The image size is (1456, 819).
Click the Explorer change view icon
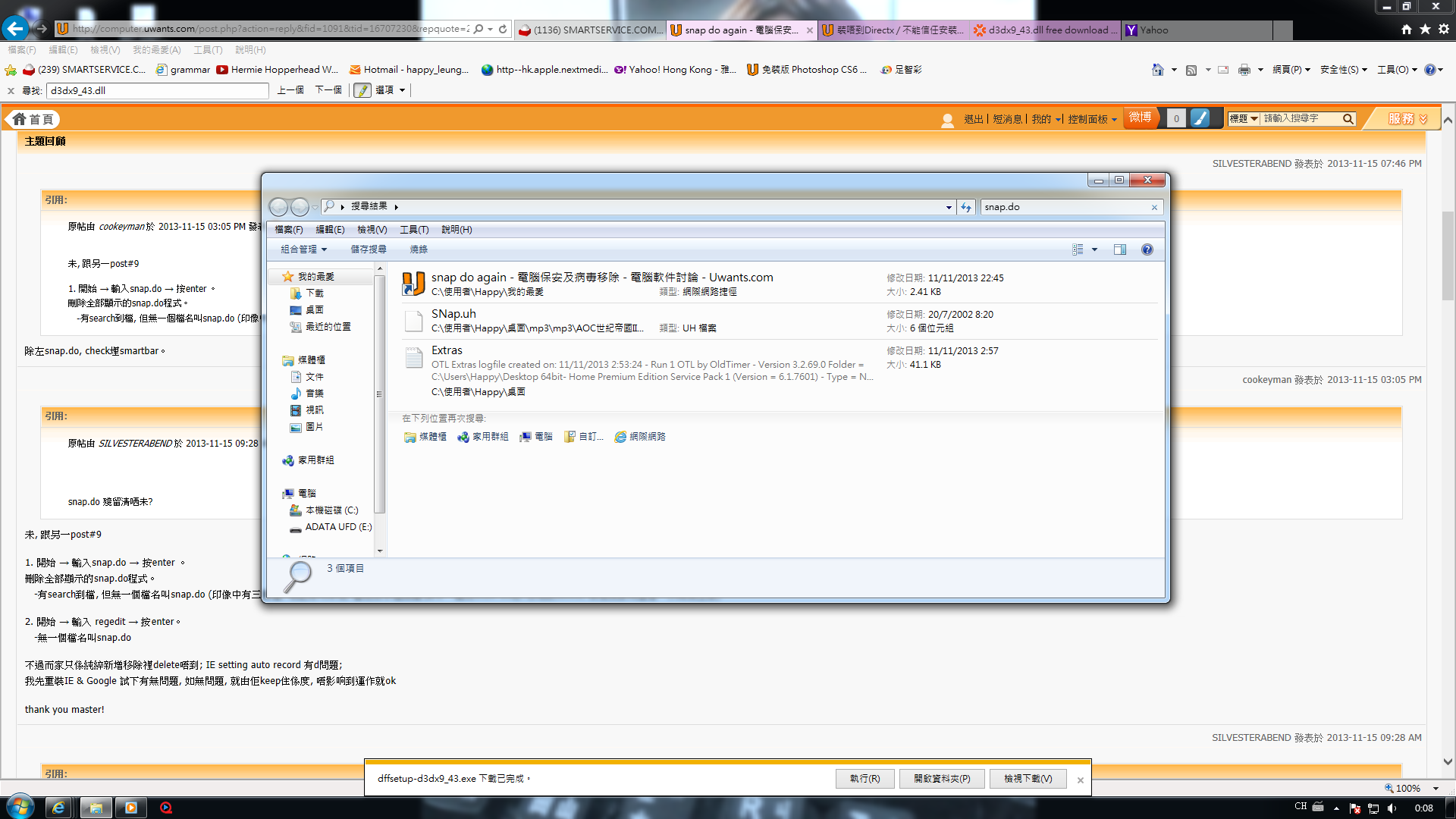coord(1078,249)
